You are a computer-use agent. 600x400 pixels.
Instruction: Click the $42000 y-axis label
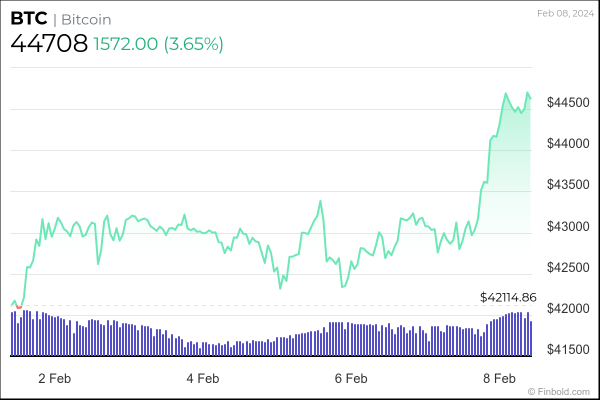tap(566, 309)
